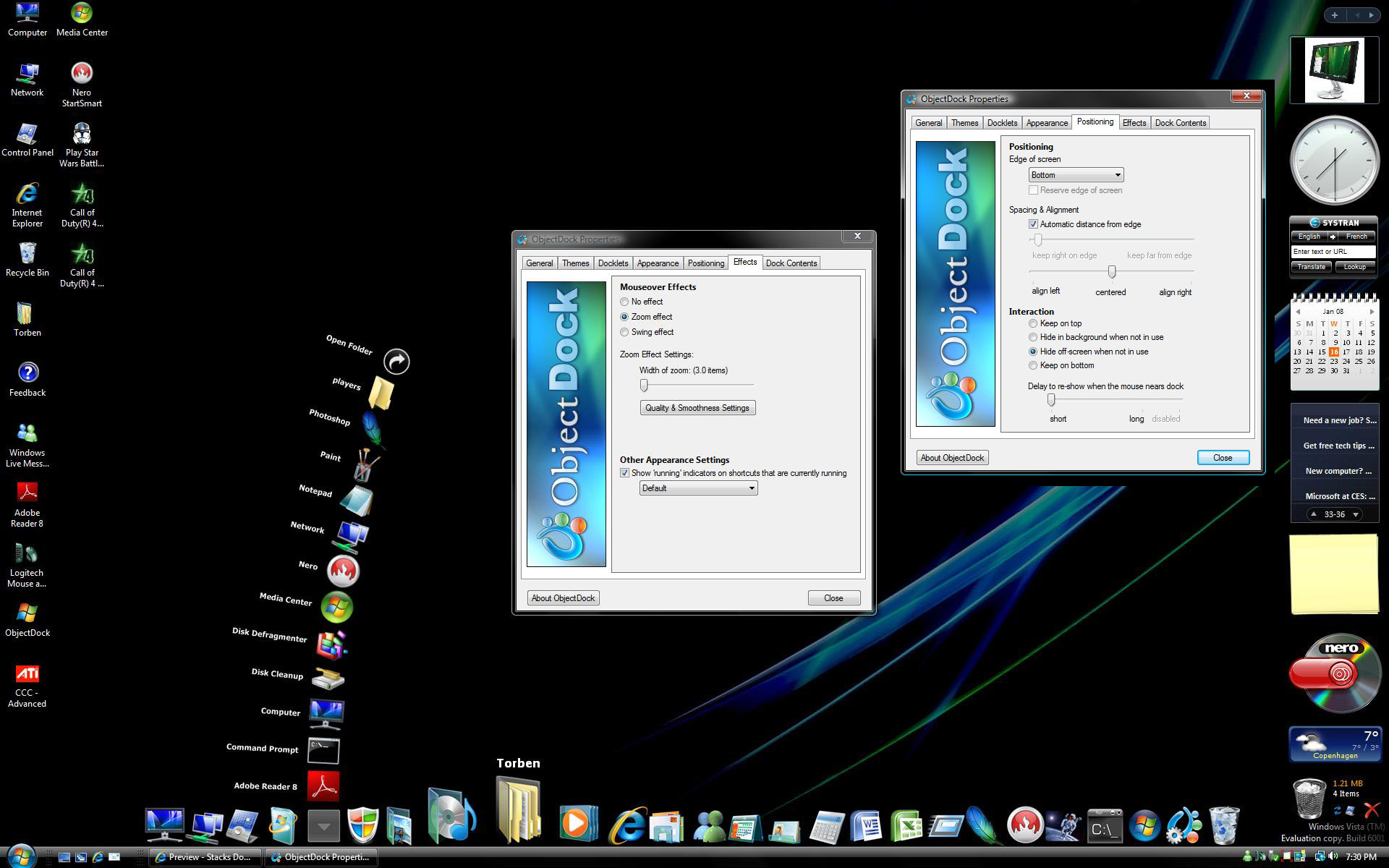Image resolution: width=1389 pixels, height=868 pixels.
Task: Click the SYSTRAN Translate button
Action: click(1311, 267)
